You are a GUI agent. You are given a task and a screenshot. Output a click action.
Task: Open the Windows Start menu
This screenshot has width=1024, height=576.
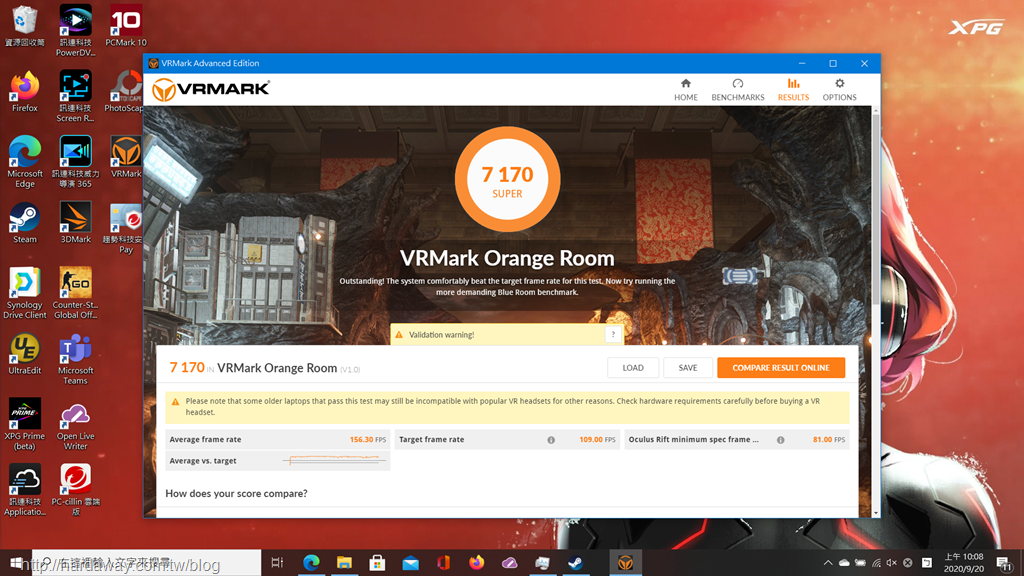tap(16, 562)
